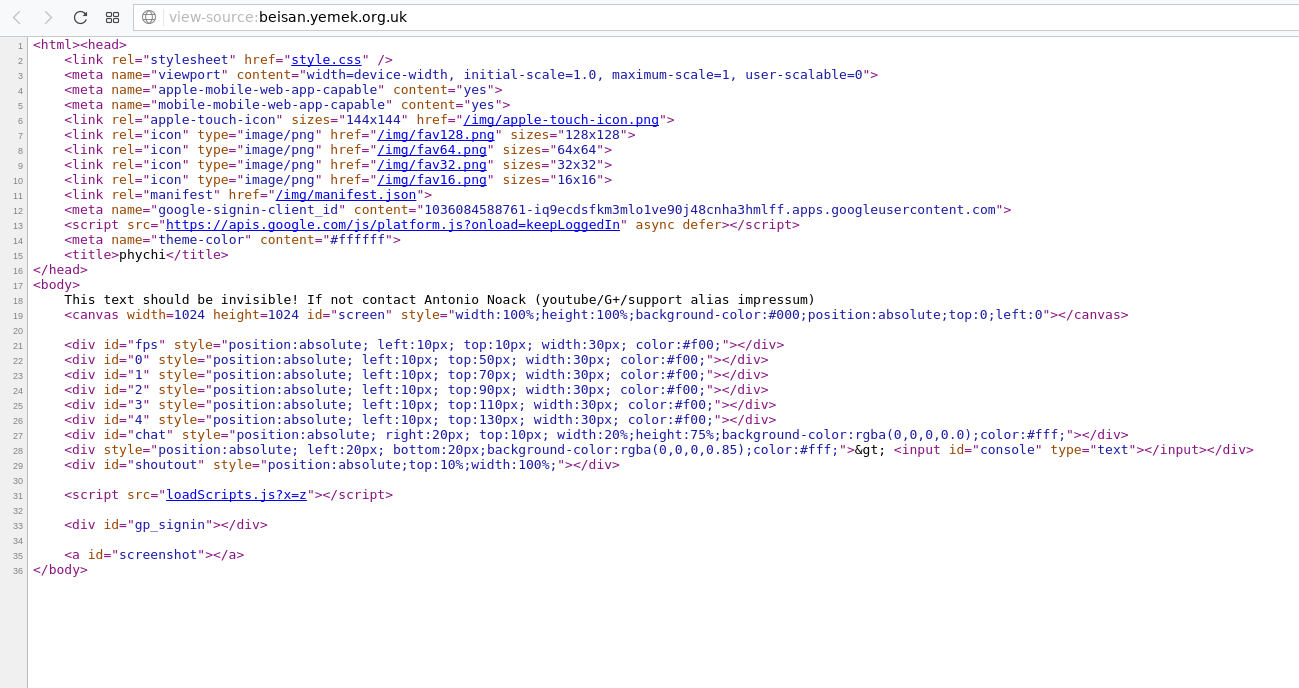Screen dimensions: 1299x688
Task: Open the /img/apple-touch-icon.png link
Action: (x=561, y=120)
